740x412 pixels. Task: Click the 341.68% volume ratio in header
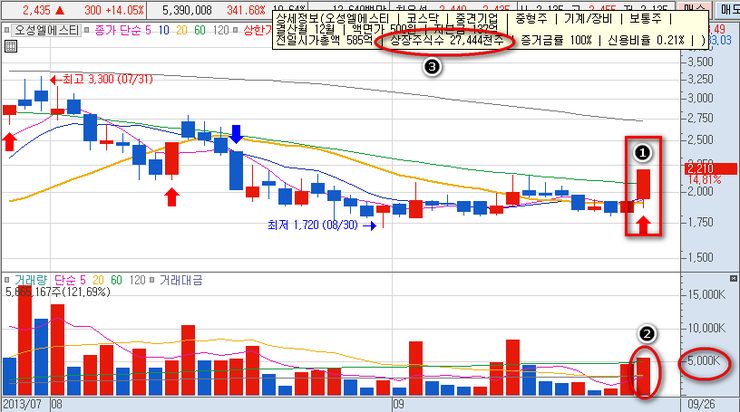point(246,9)
